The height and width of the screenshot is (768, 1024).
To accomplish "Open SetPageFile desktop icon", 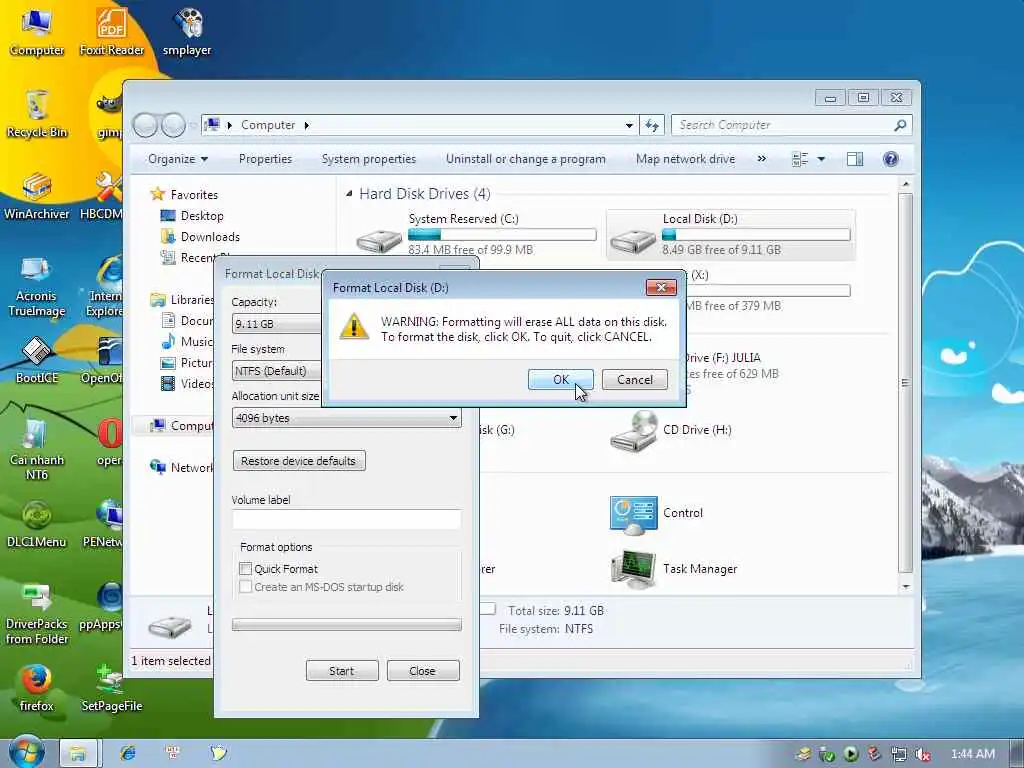I will [112, 688].
